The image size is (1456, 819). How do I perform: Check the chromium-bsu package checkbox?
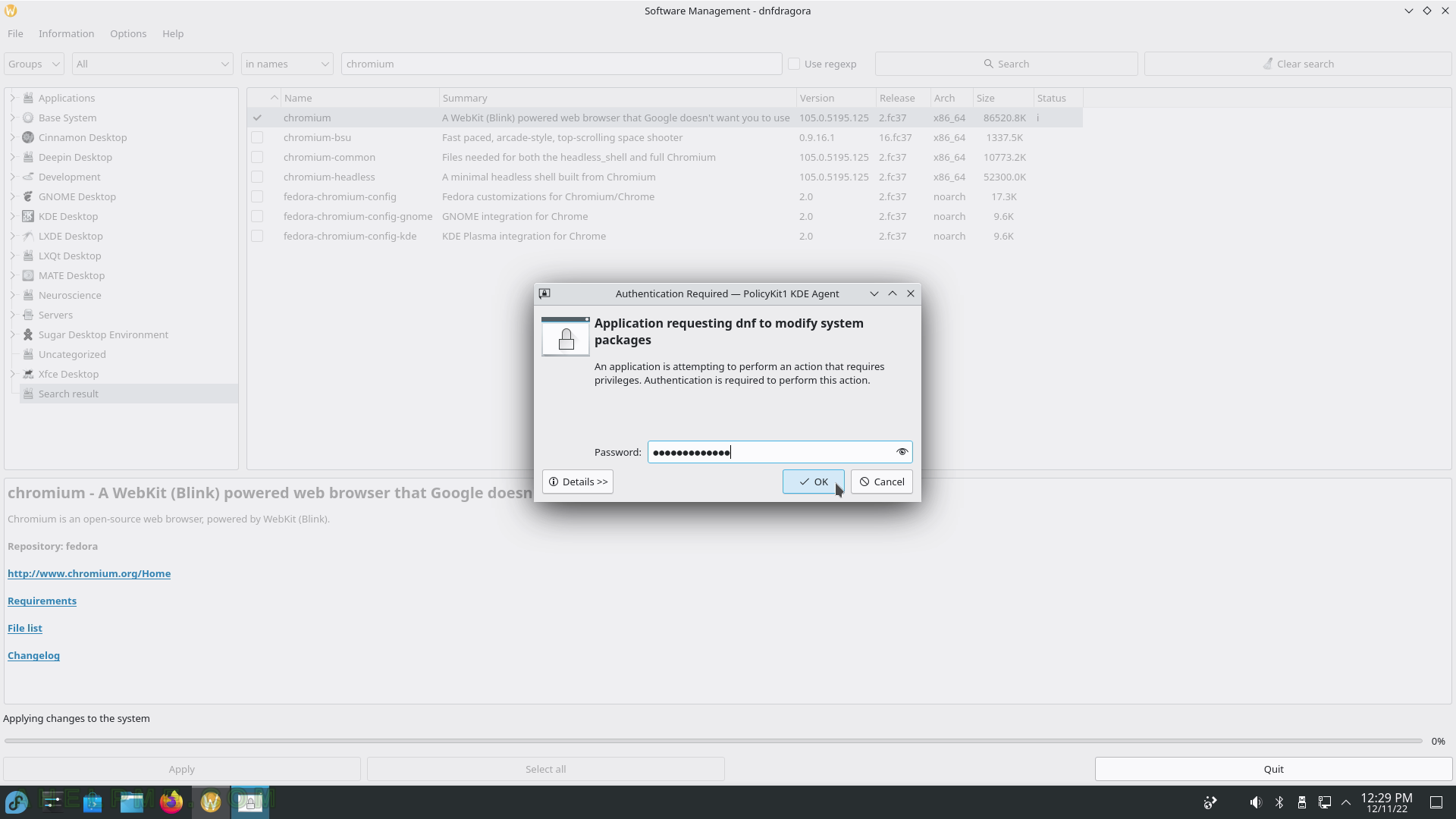tap(257, 137)
